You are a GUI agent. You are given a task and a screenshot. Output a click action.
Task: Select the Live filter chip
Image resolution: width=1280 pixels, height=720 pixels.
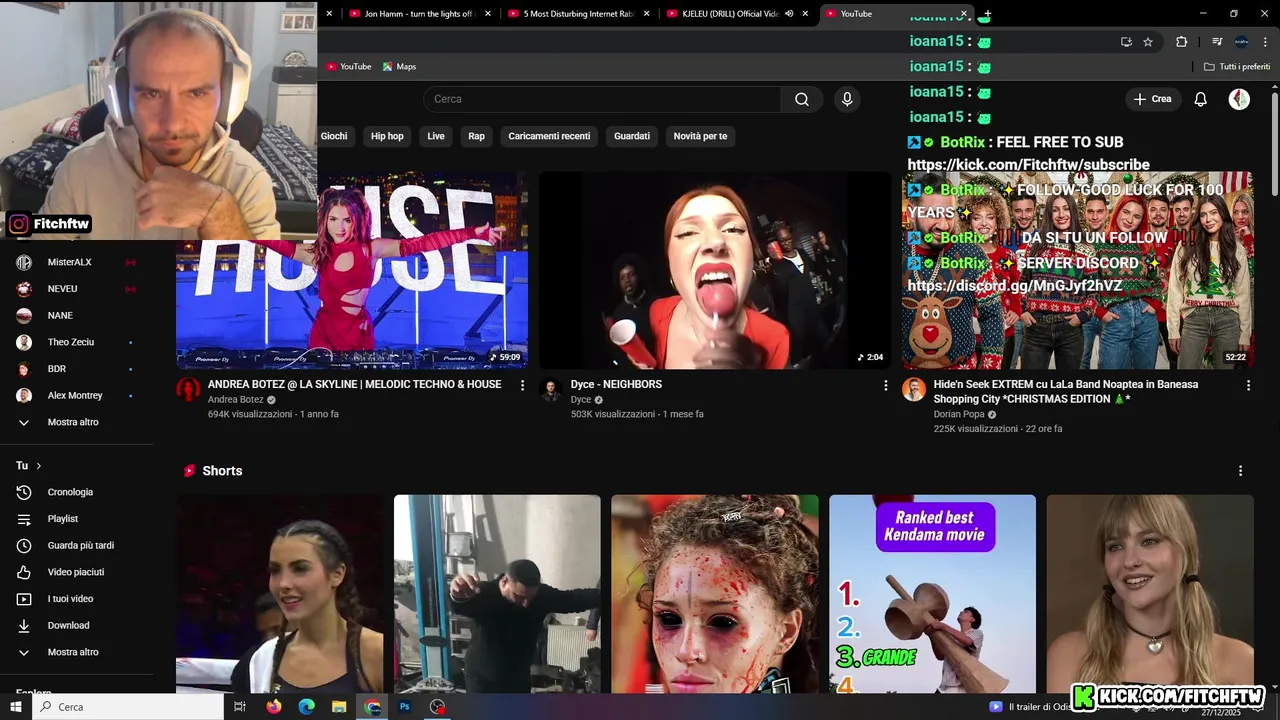point(436,136)
